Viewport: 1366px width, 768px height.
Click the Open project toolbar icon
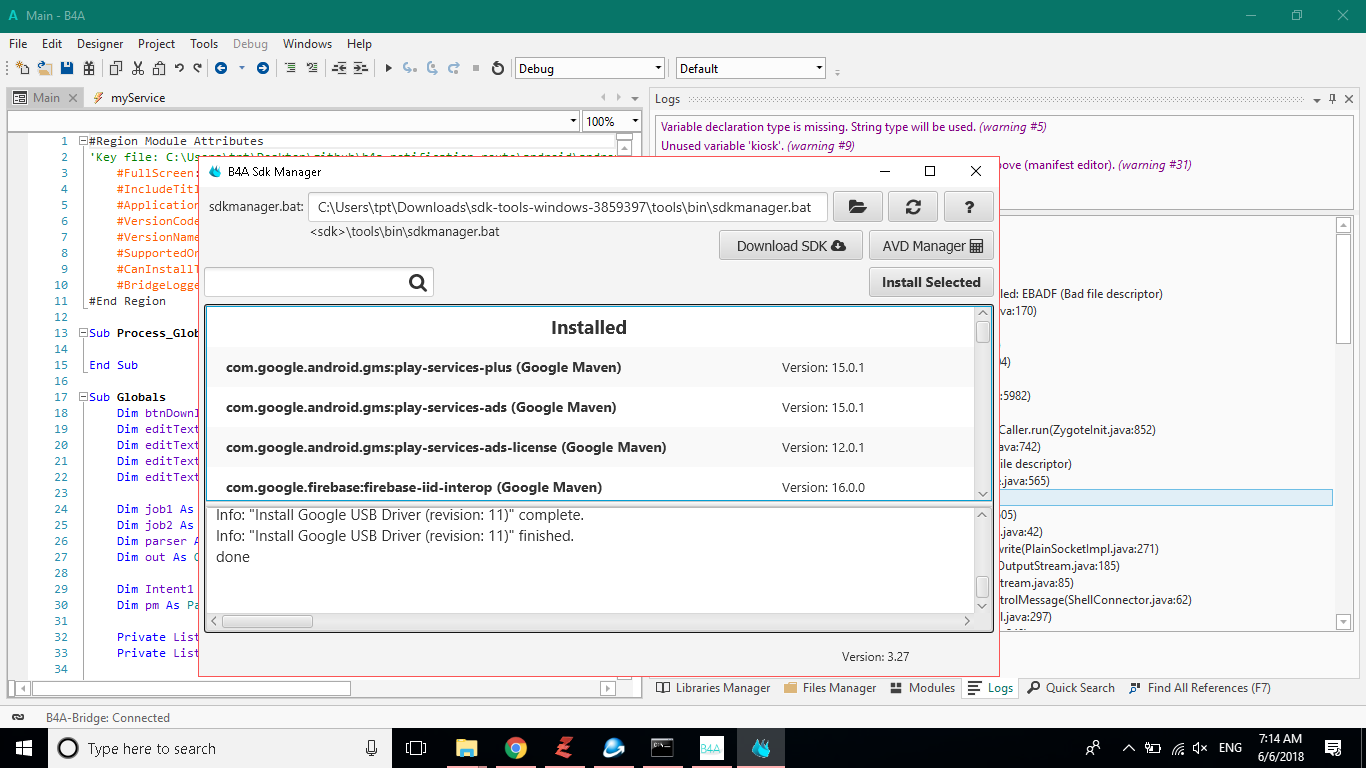(x=45, y=68)
